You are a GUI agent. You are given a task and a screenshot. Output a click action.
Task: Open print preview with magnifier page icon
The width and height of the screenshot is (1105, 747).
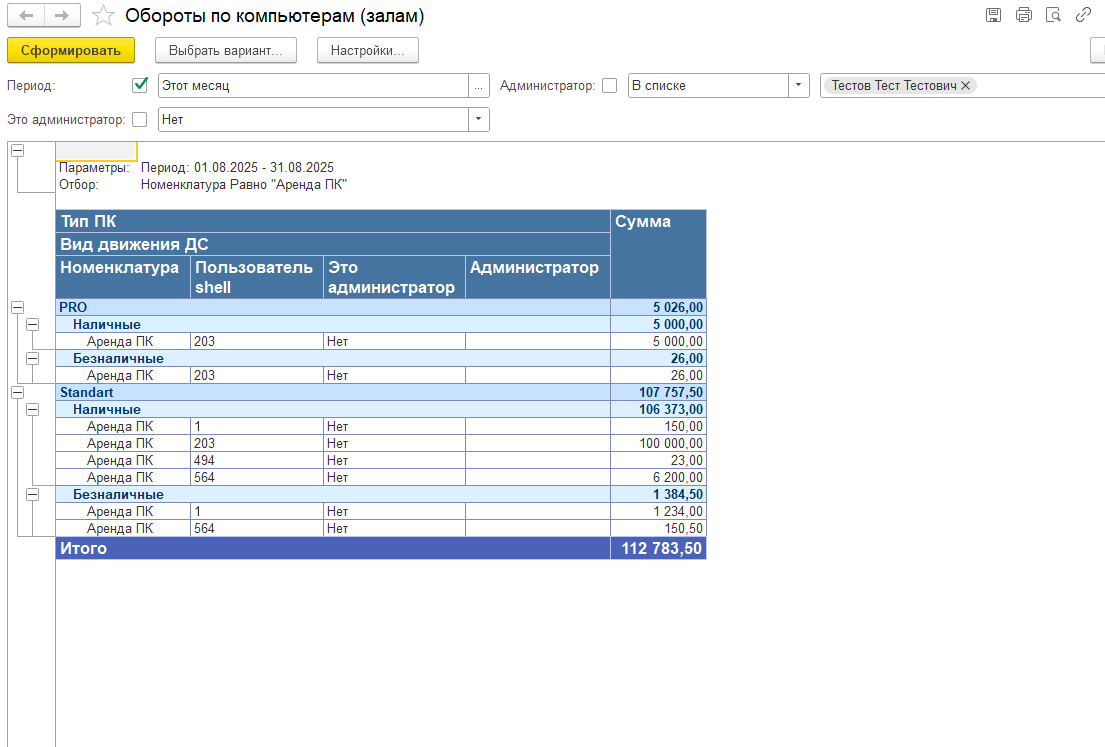click(1053, 15)
